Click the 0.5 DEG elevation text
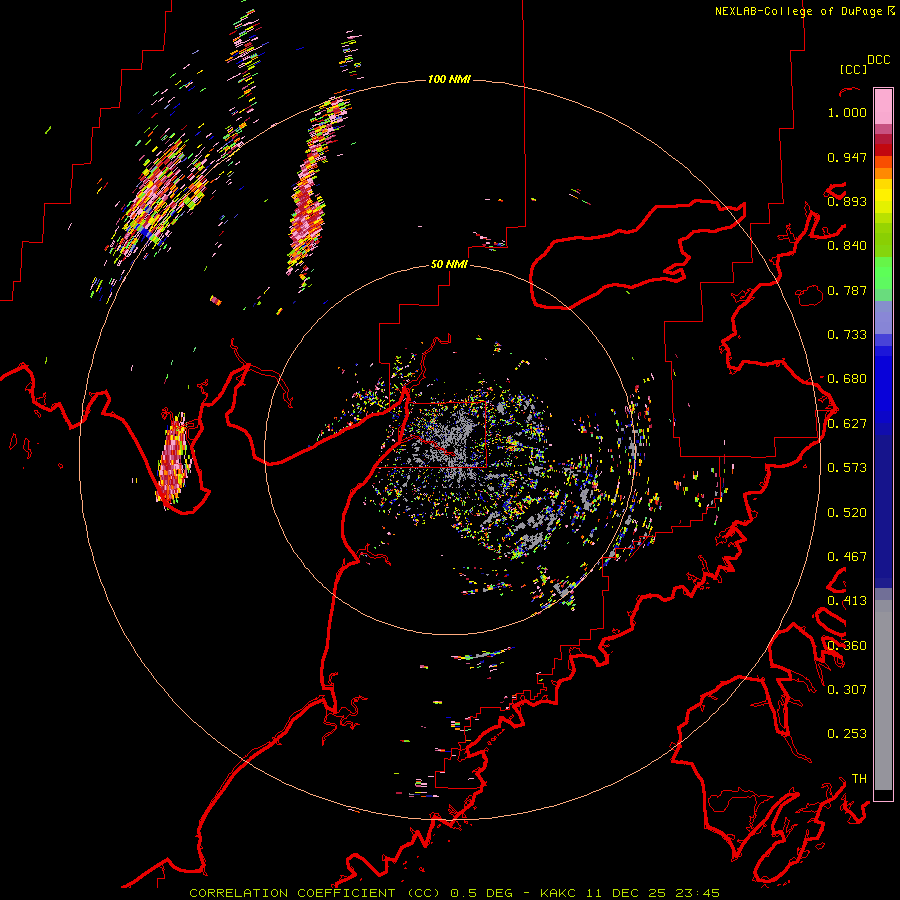Viewport: 900px width, 900px height. point(482,893)
